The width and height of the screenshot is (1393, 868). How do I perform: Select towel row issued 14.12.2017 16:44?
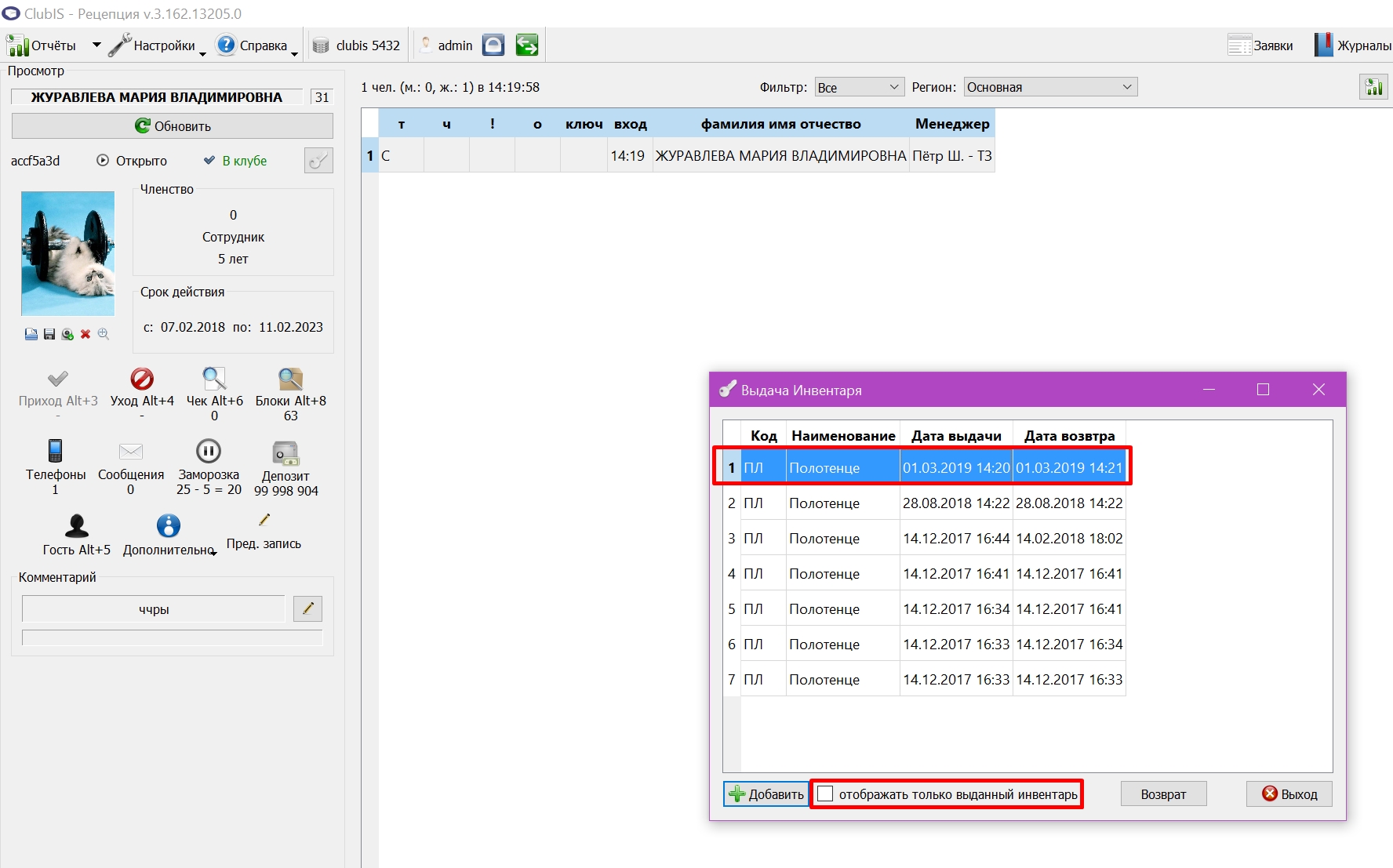click(924, 539)
